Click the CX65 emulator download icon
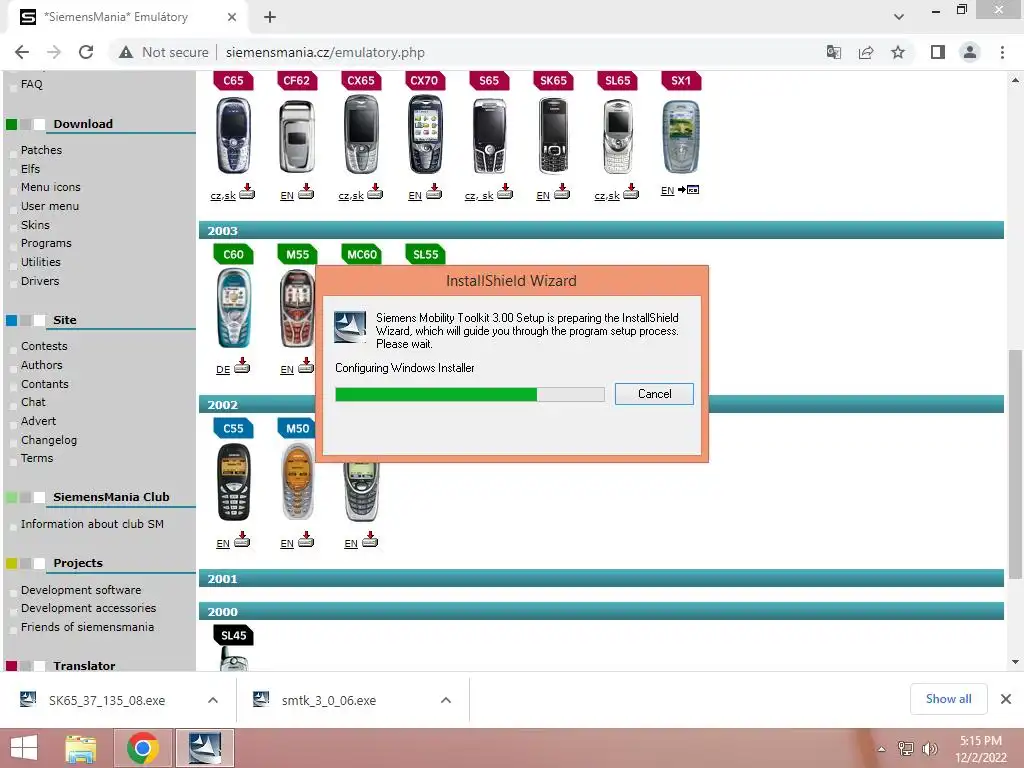This screenshot has height=768, width=1024. (x=375, y=191)
